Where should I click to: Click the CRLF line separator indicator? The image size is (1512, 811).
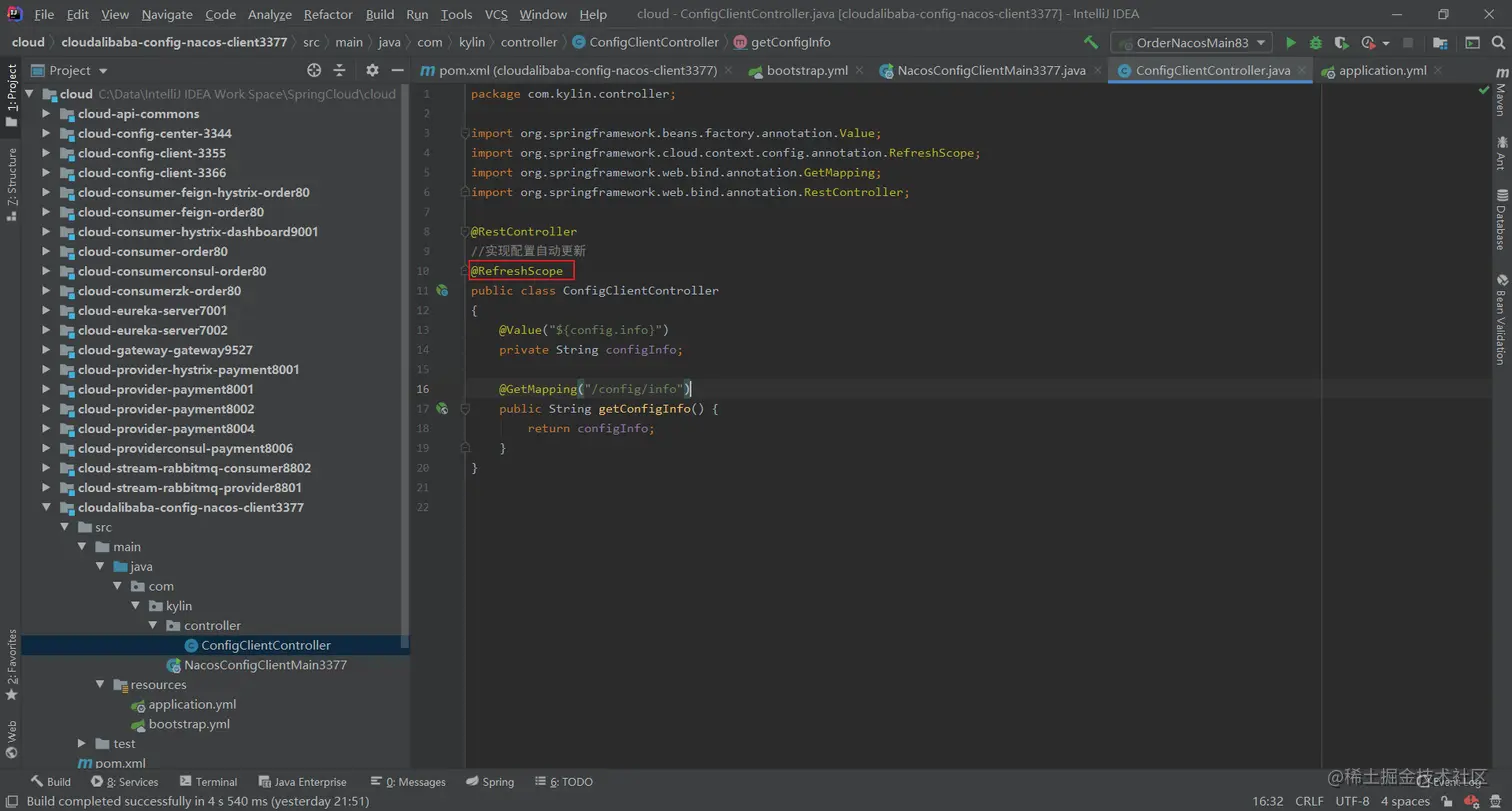(1309, 801)
